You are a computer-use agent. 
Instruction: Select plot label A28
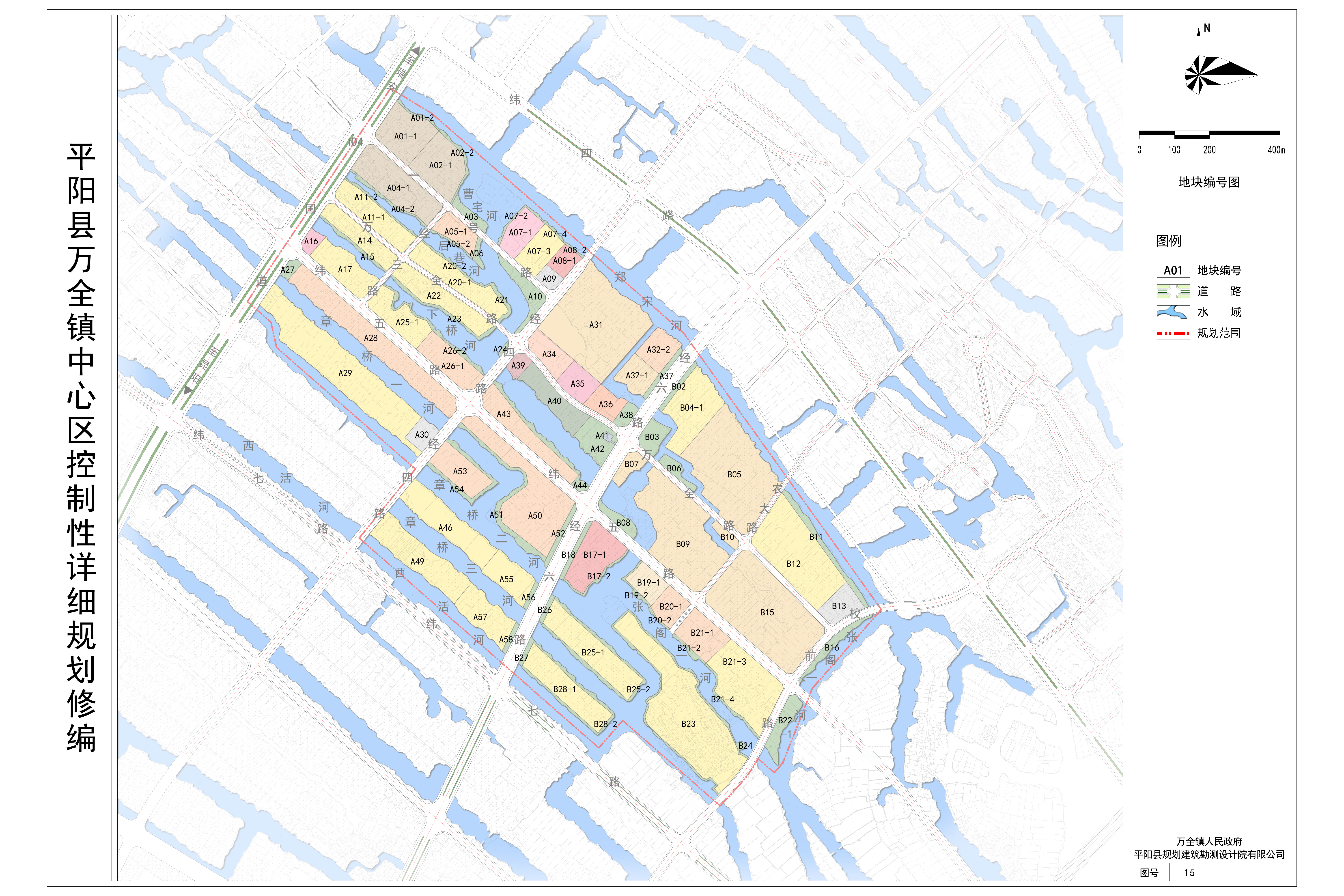pyautogui.click(x=371, y=338)
